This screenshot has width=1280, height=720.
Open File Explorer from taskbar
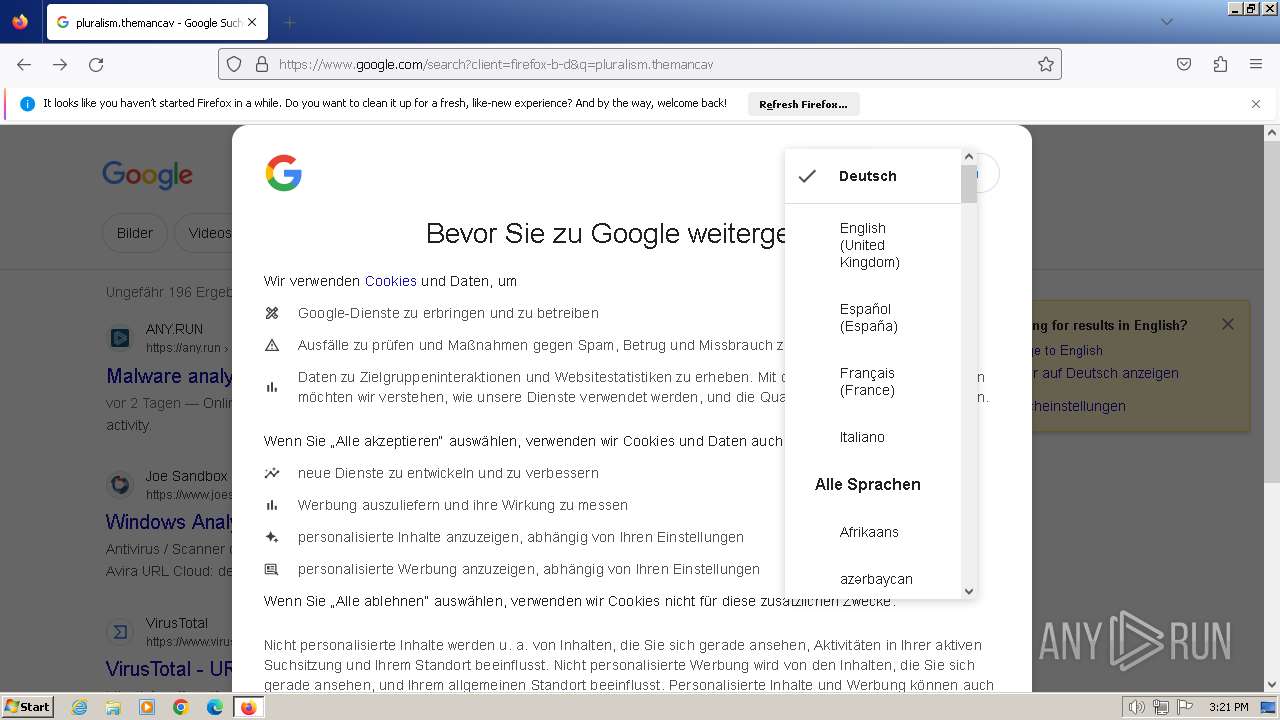113,707
